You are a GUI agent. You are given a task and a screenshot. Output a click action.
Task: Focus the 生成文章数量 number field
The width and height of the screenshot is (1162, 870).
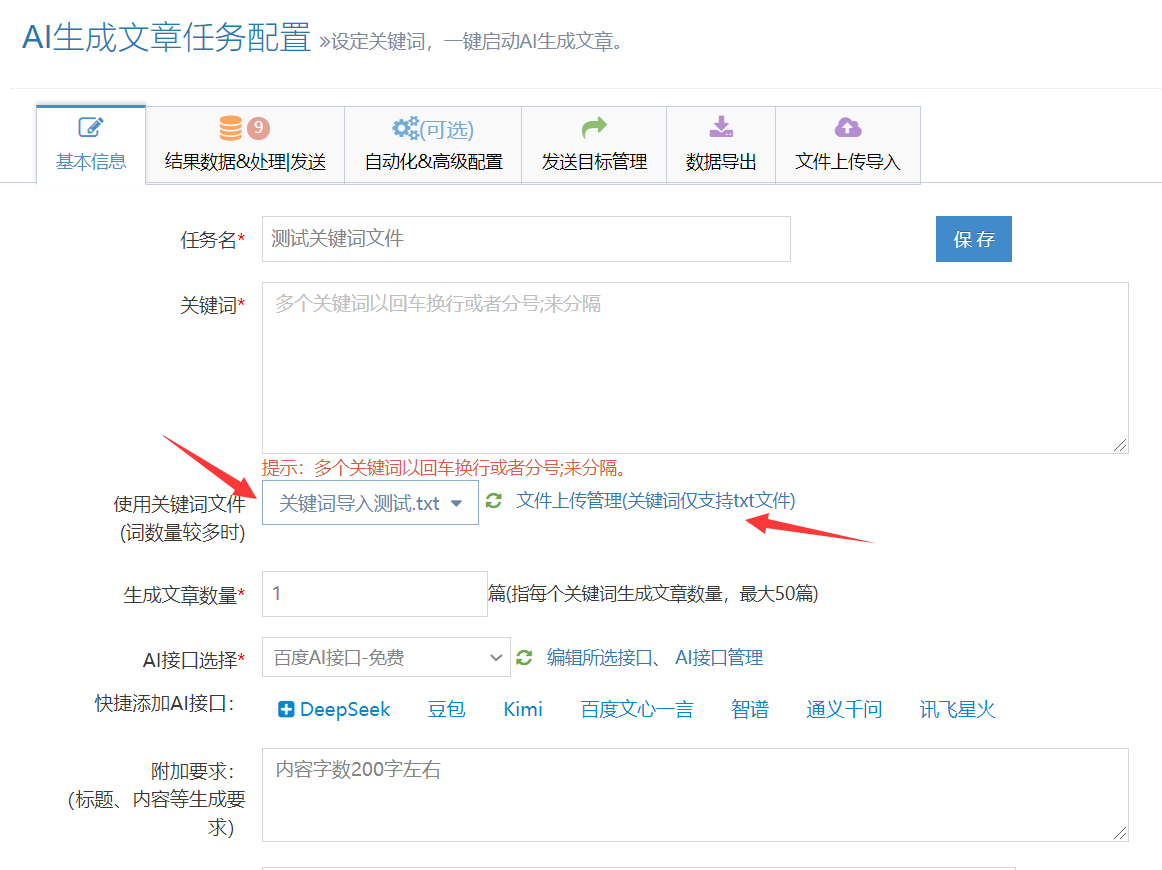(x=374, y=594)
